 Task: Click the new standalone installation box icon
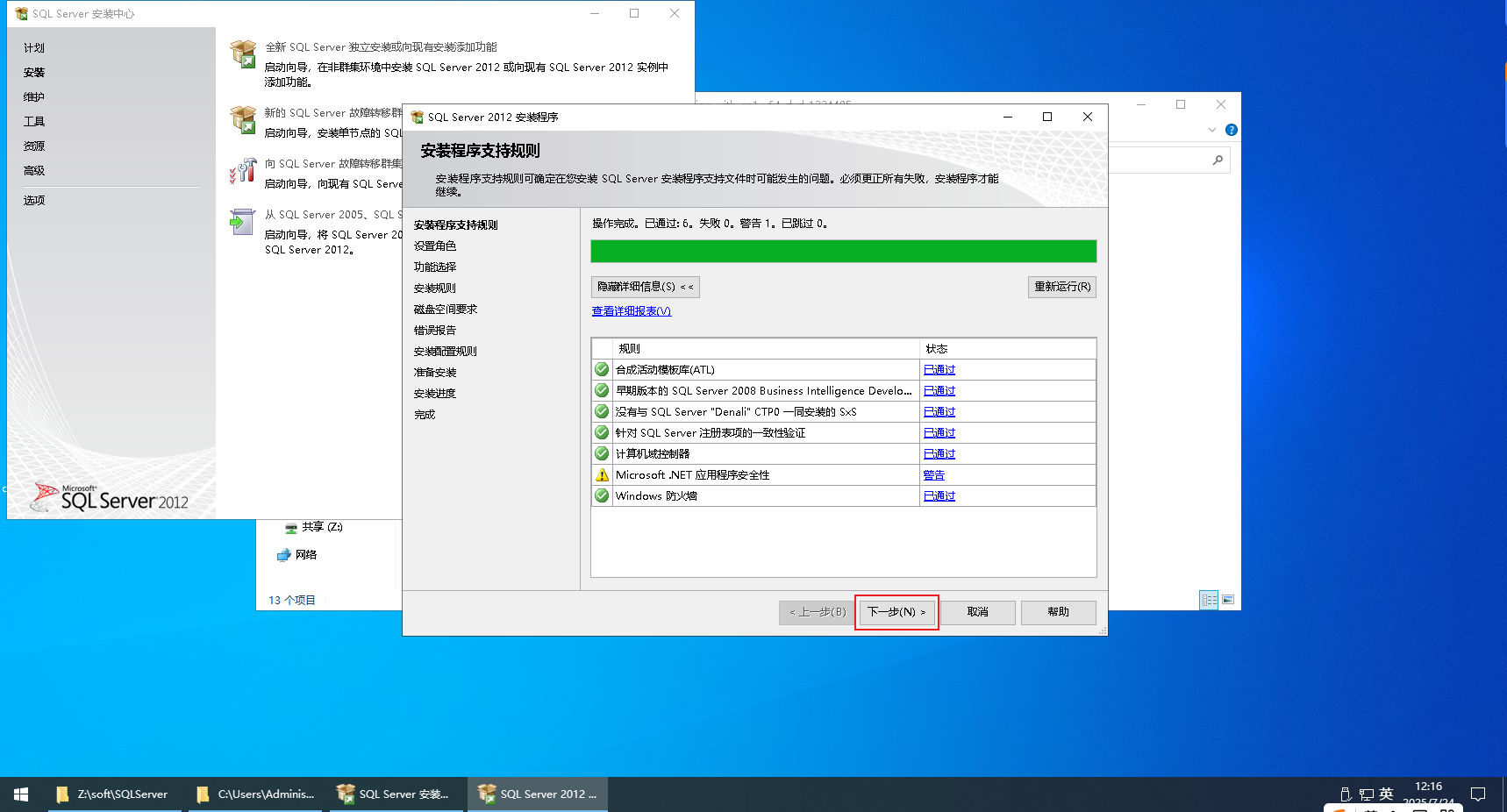(x=243, y=53)
